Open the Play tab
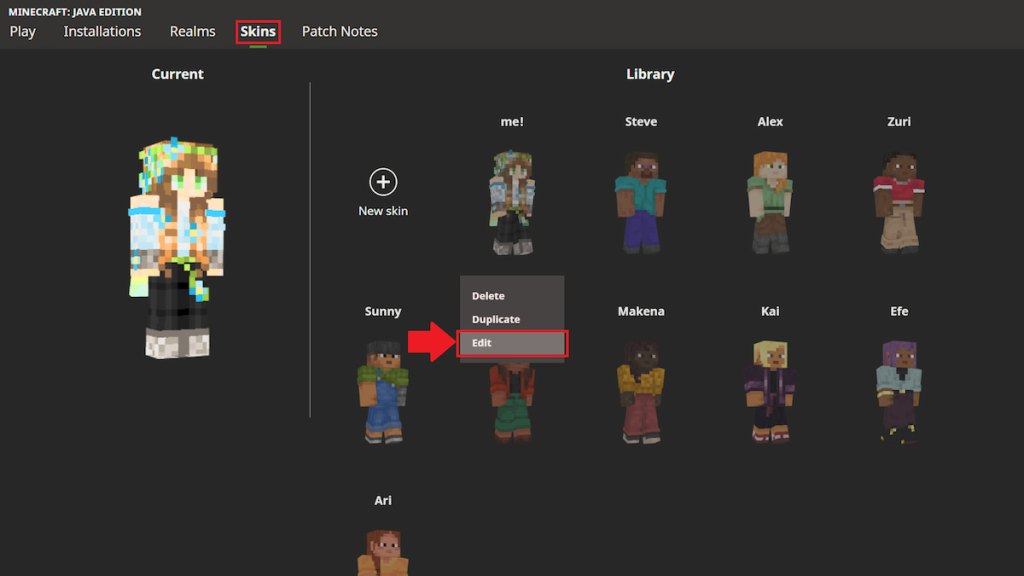Screen dimensions: 1024x576 (23, 31)
